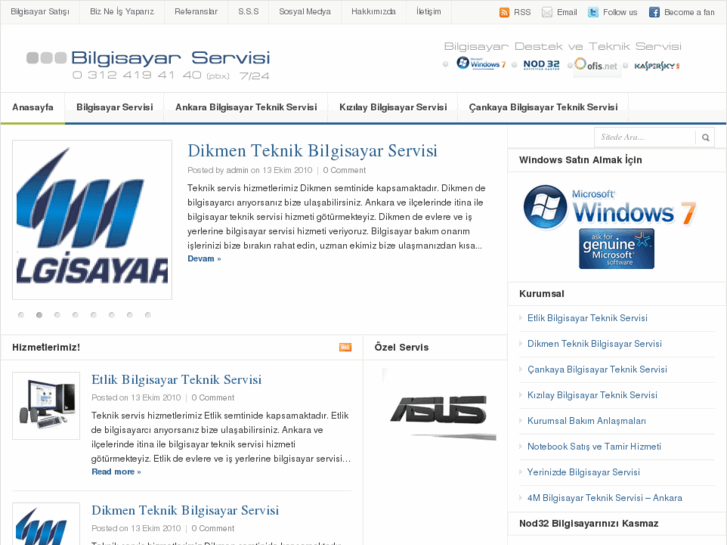Viewport: 727px width, 545px height.
Task: Open sidebar link Dikmen Teknik Bilgisayar Servisi
Action: [594, 344]
